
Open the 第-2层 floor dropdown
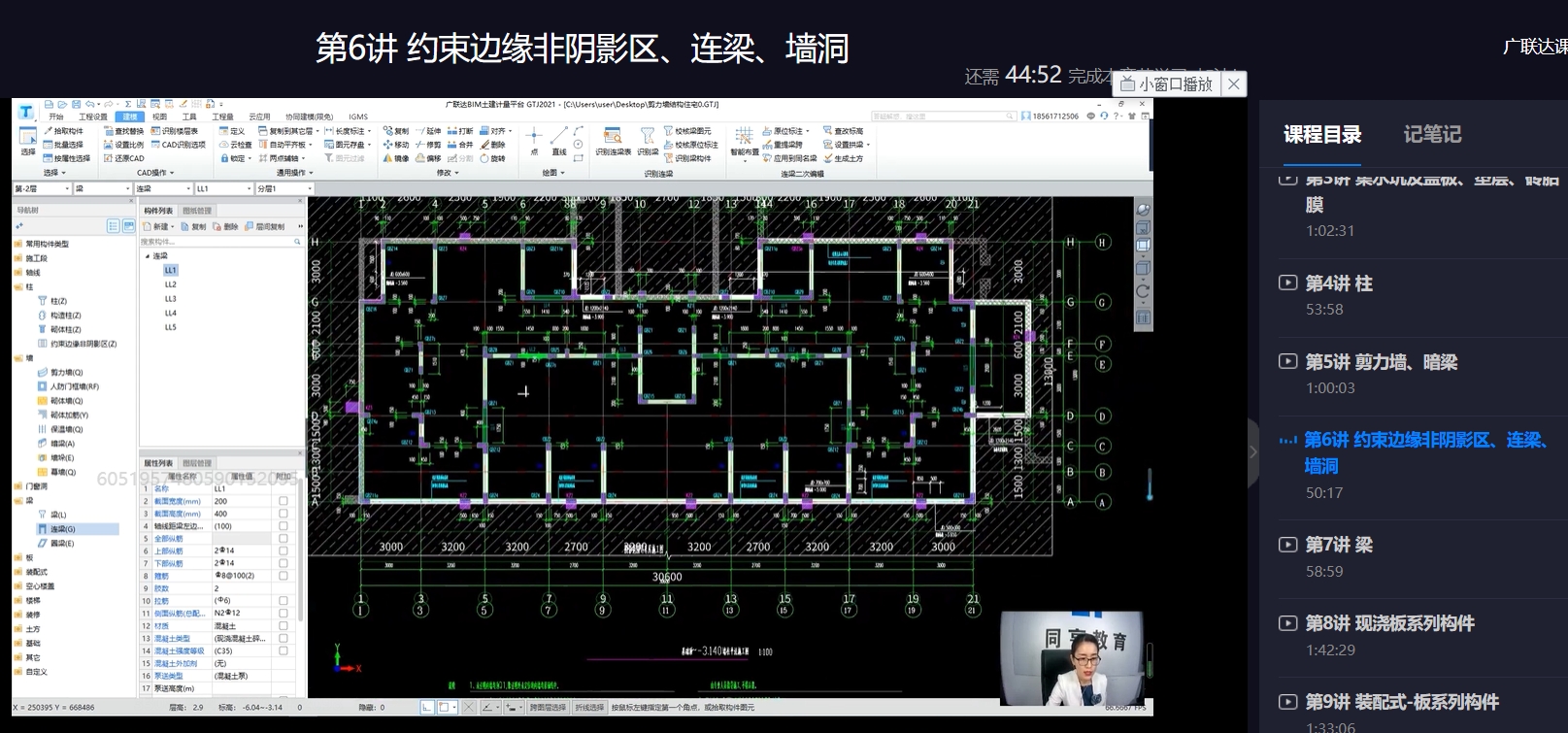43,188
